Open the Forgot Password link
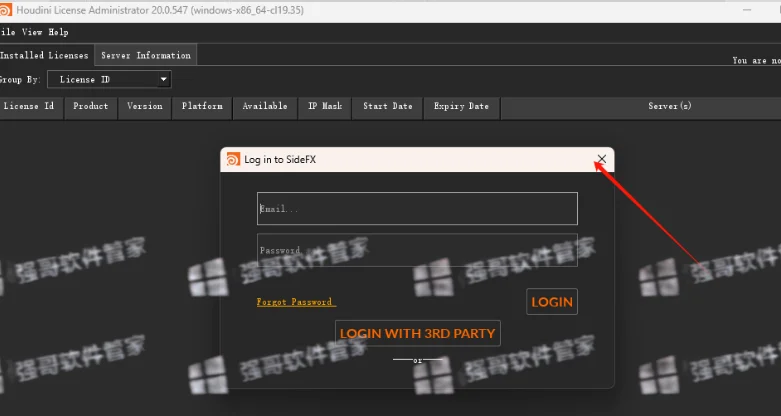The height and width of the screenshot is (416, 781). click(x=296, y=302)
